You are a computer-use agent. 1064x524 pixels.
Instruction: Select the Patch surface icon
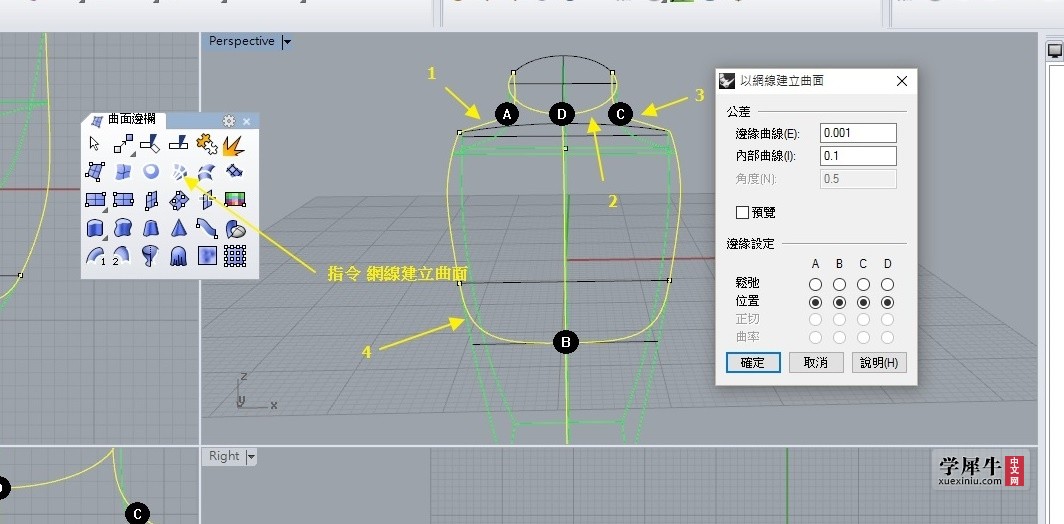coord(234,171)
